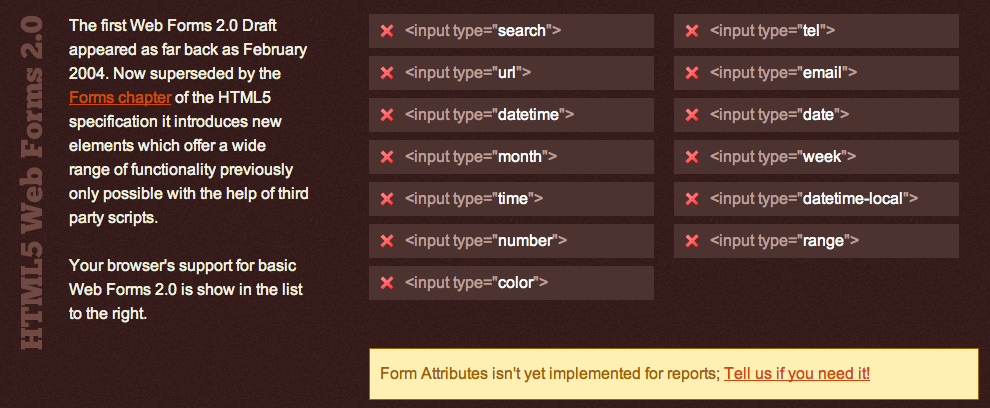Screen dimensions: 990x408
Task: Click the red X beside input type number
Action: [387, 241]
